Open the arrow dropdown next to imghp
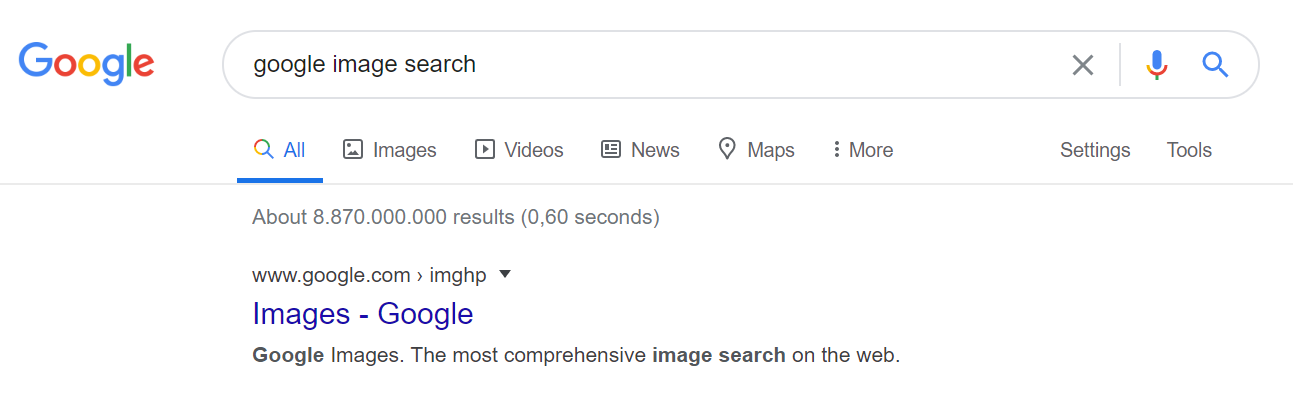Viewport: 1293px width, 394px height. point(504,274)
